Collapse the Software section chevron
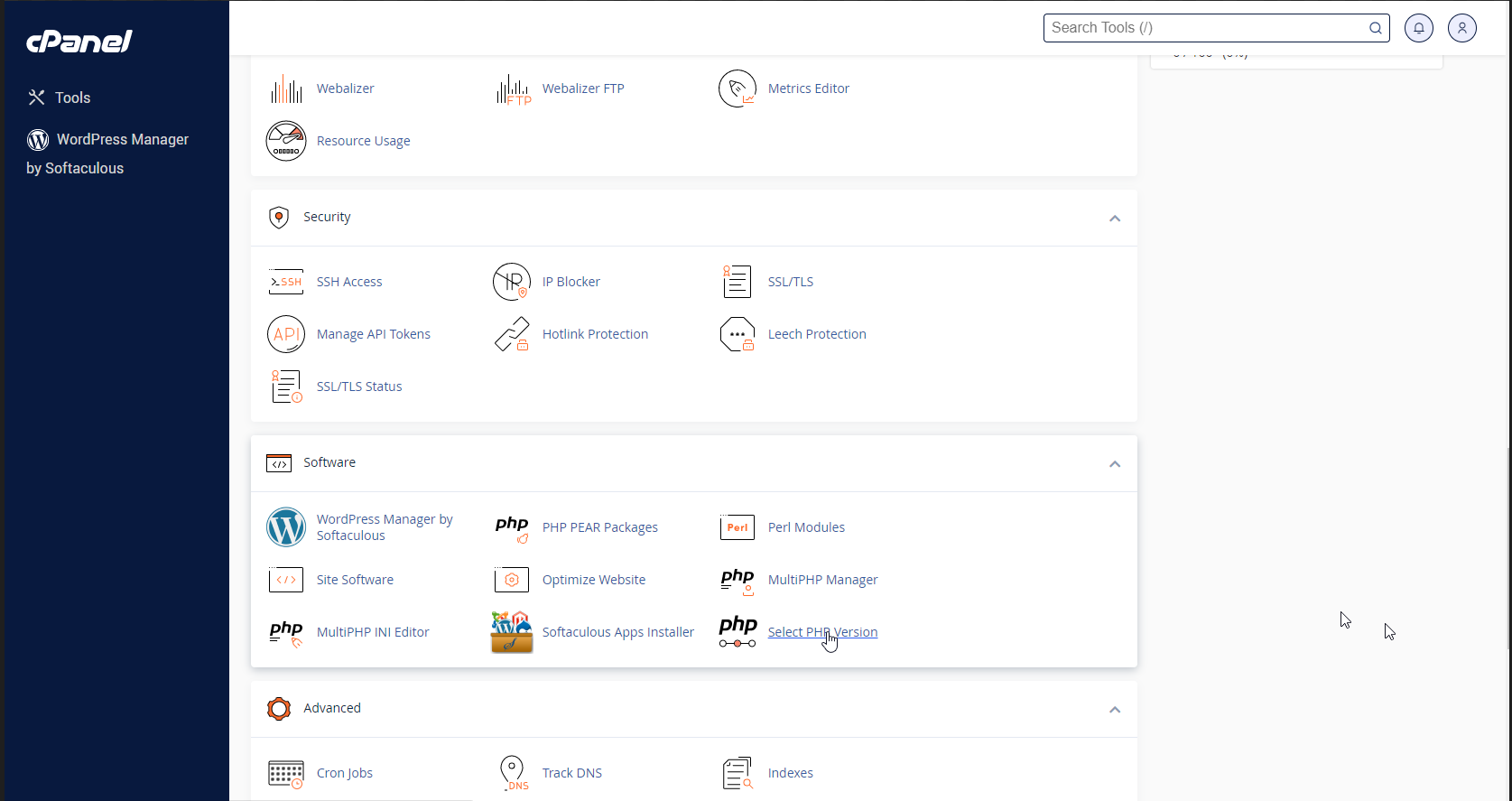Image resolution: width=1512 pixels, height=801 pixels. pos(1115,464)
